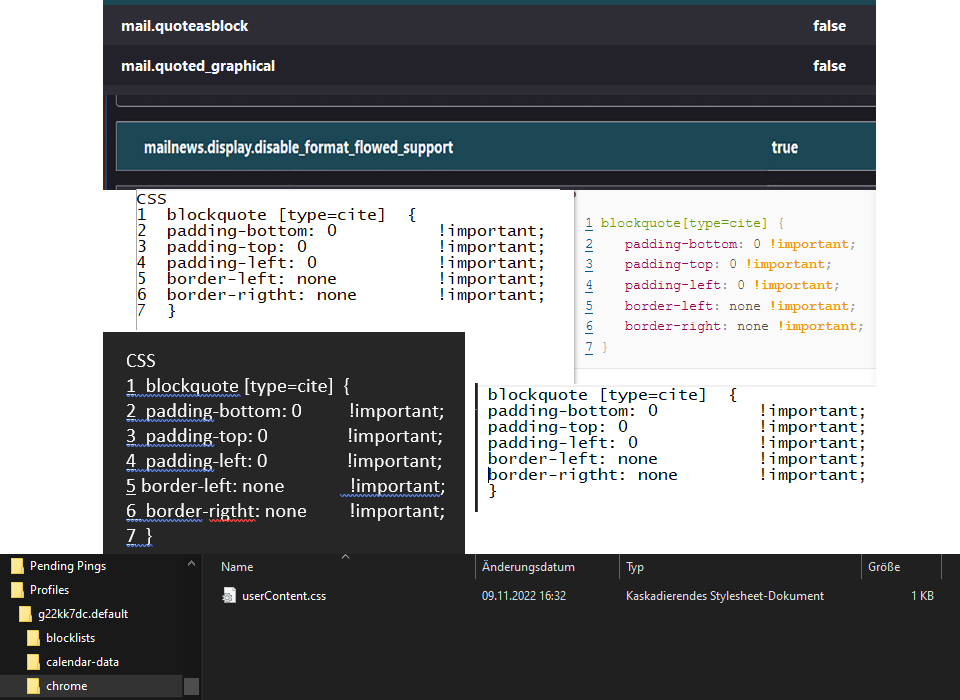Toggle the mail.quoted_graphical false value
The height and width of the screenshot is (700, 960).
point(829,66)
